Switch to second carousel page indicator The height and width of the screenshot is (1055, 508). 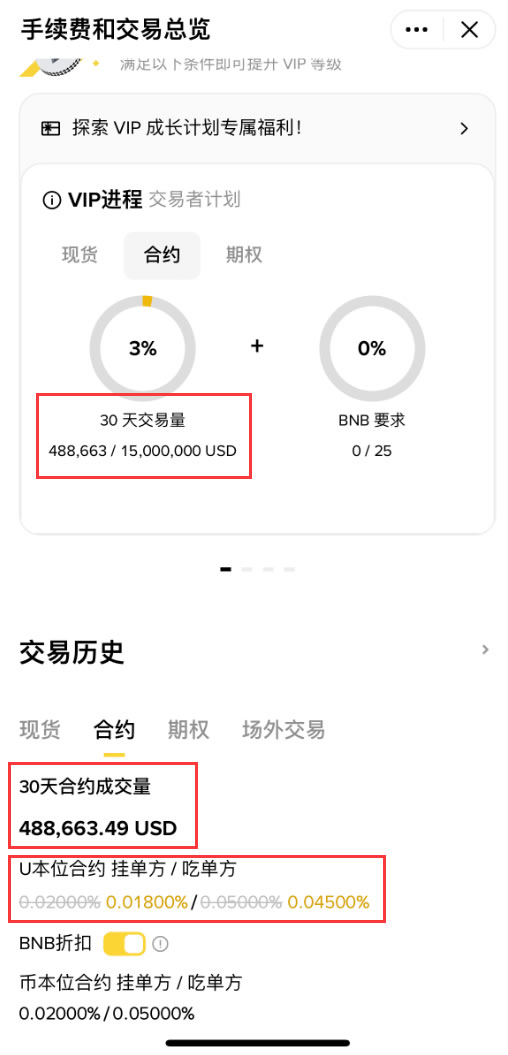click(x=246, y=569)
